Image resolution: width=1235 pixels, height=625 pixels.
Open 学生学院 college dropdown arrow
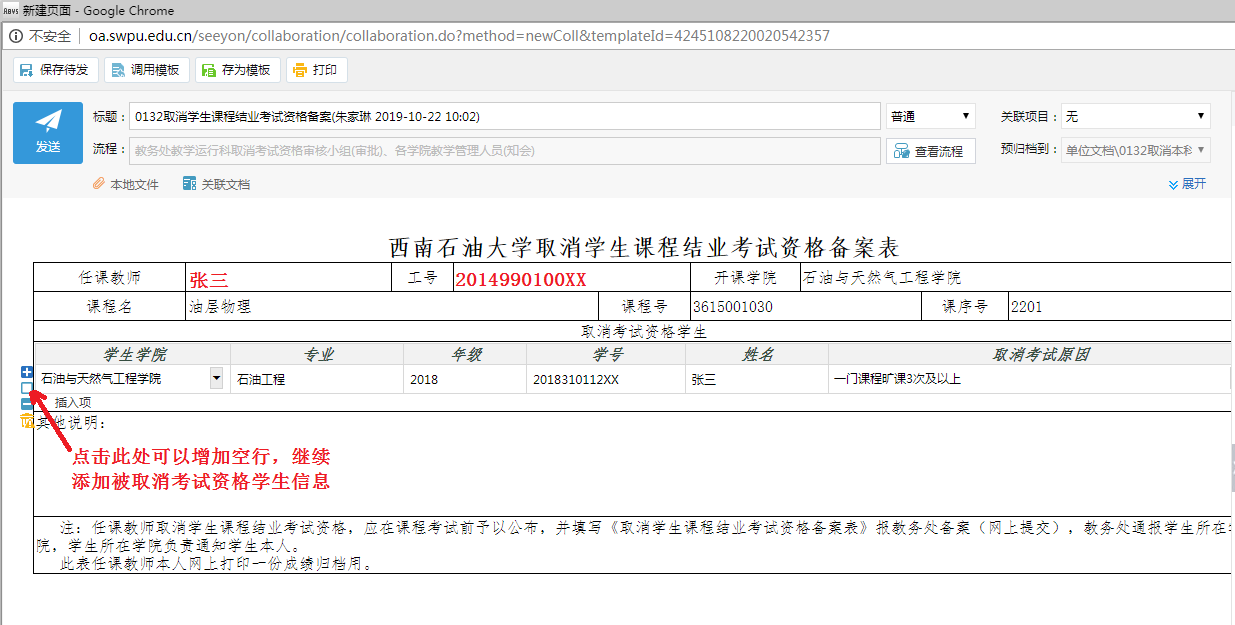tap(217, 379)
